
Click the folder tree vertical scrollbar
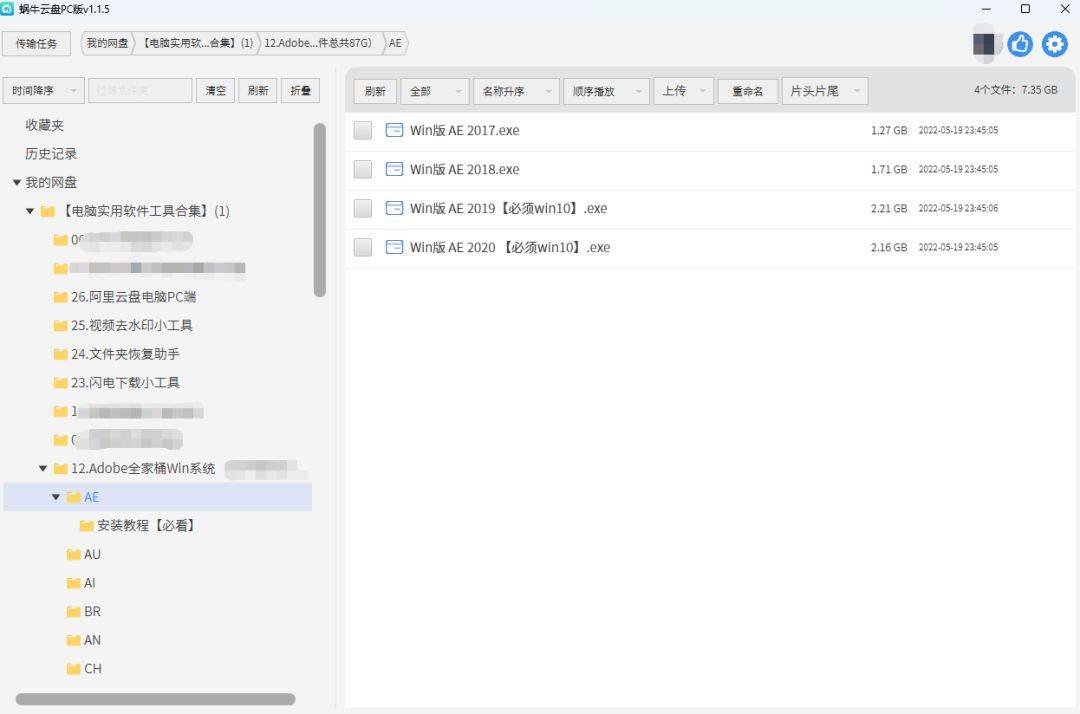pos(320,210)
